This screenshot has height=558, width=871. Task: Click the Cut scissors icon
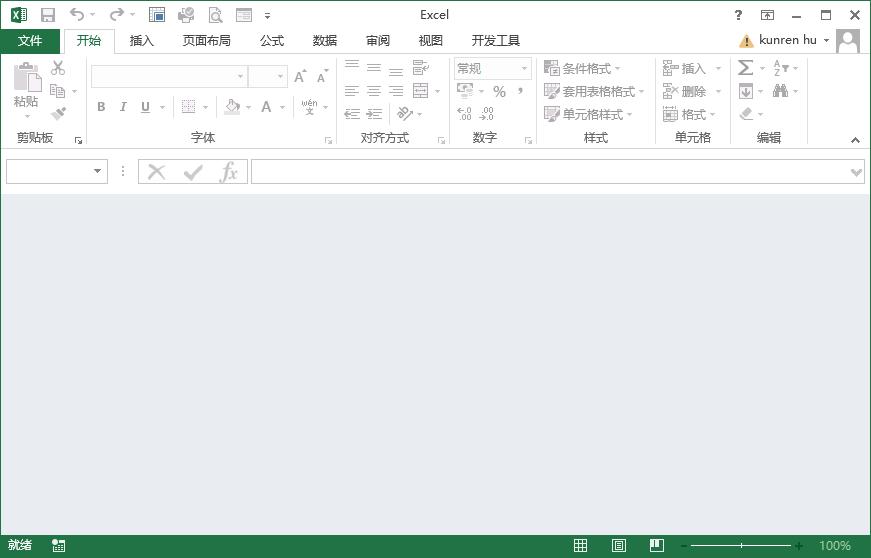[58, 68]
